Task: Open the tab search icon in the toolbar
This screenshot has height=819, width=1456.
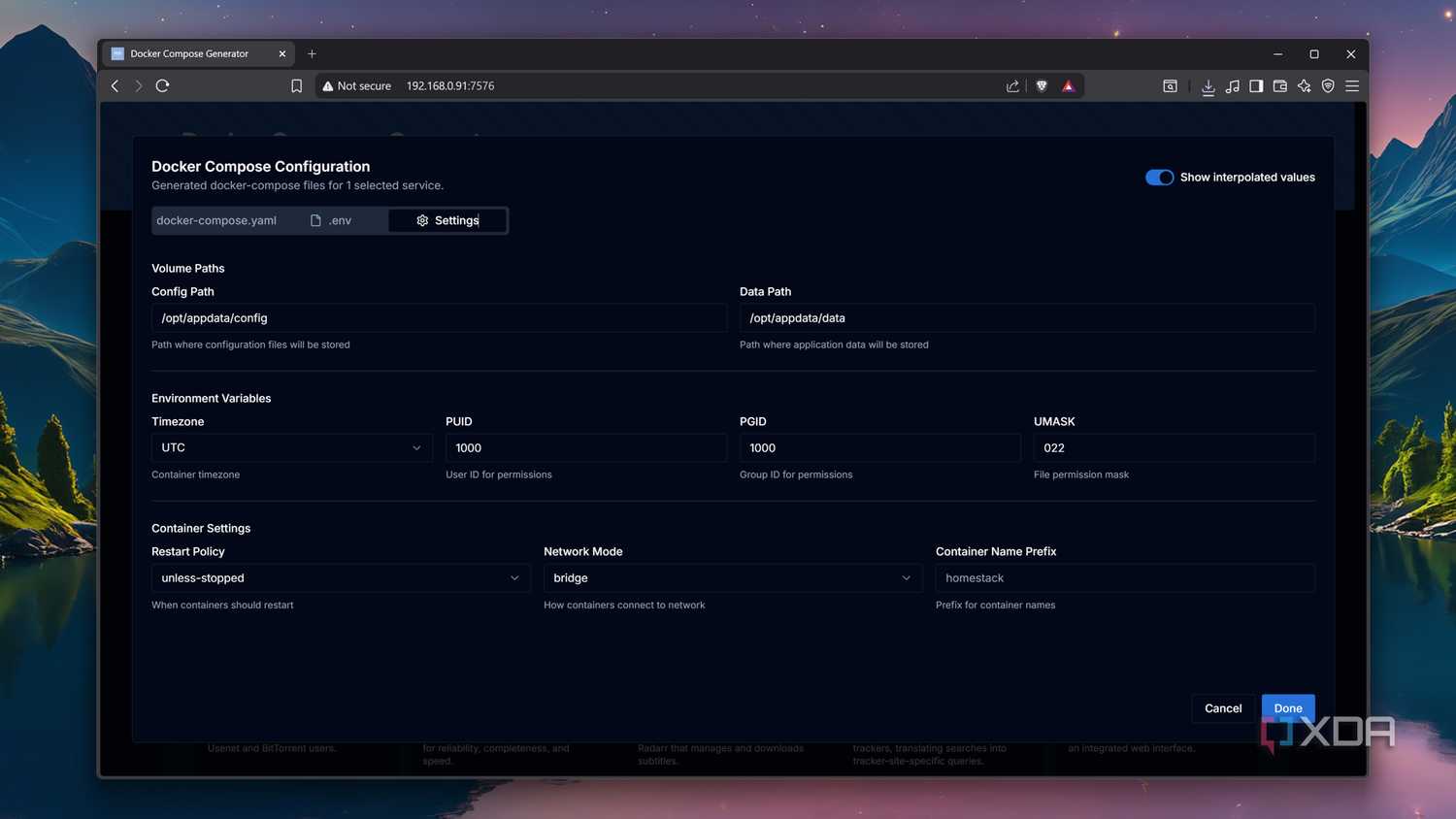Action: point(1171,85)
